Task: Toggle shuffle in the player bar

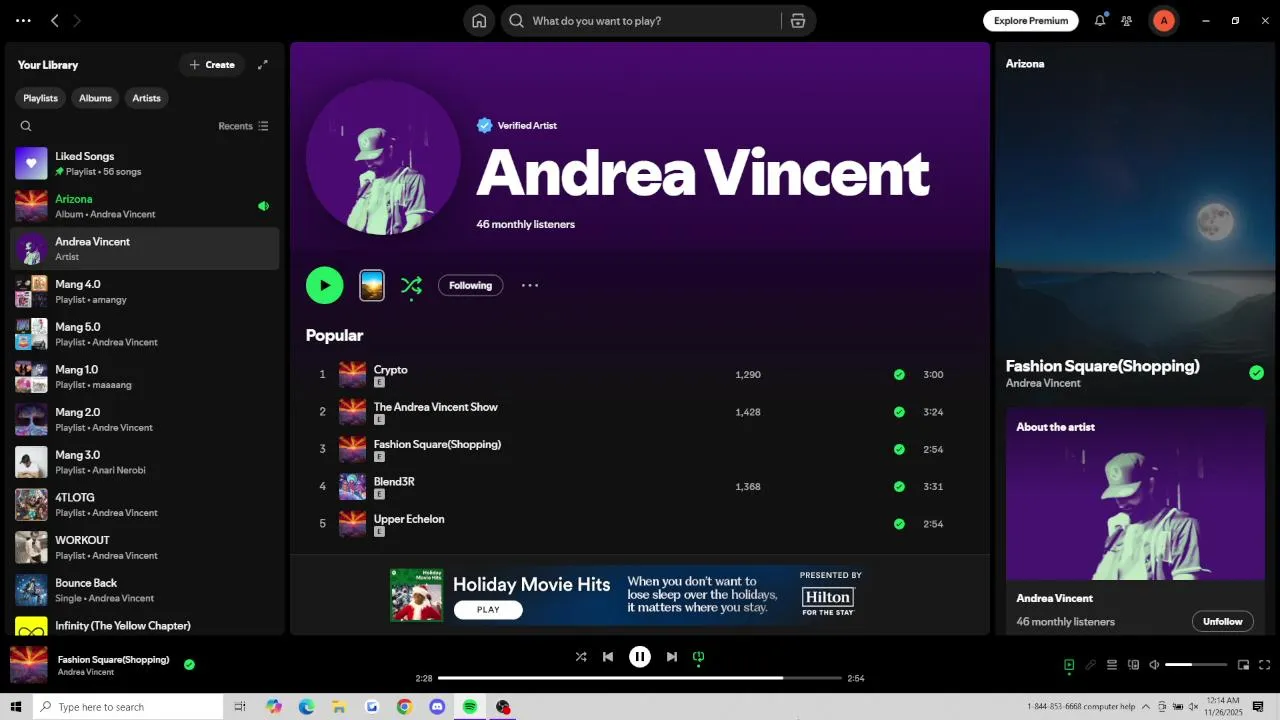Action: pos(581,657)
